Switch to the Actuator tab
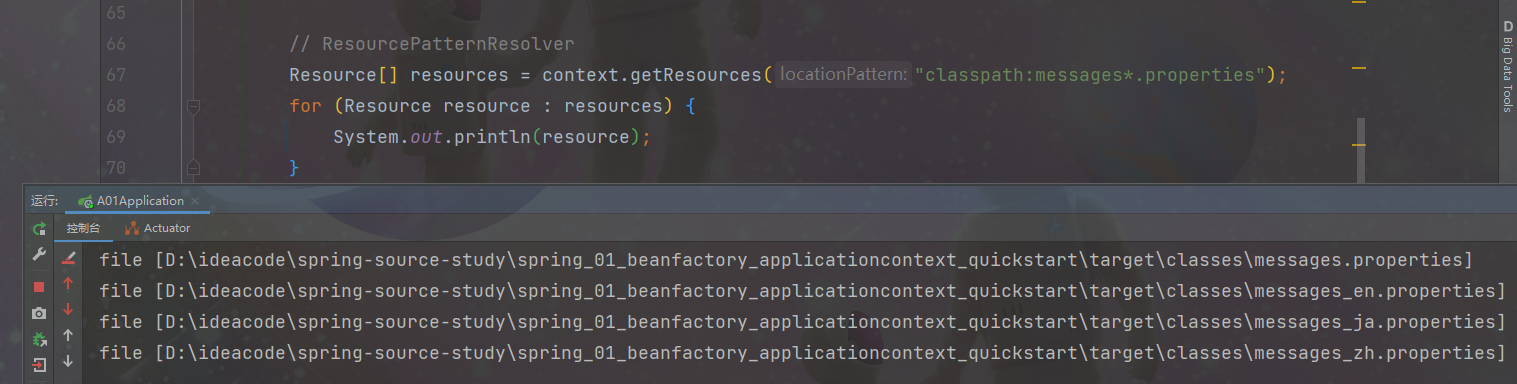 tap(157, 228)
